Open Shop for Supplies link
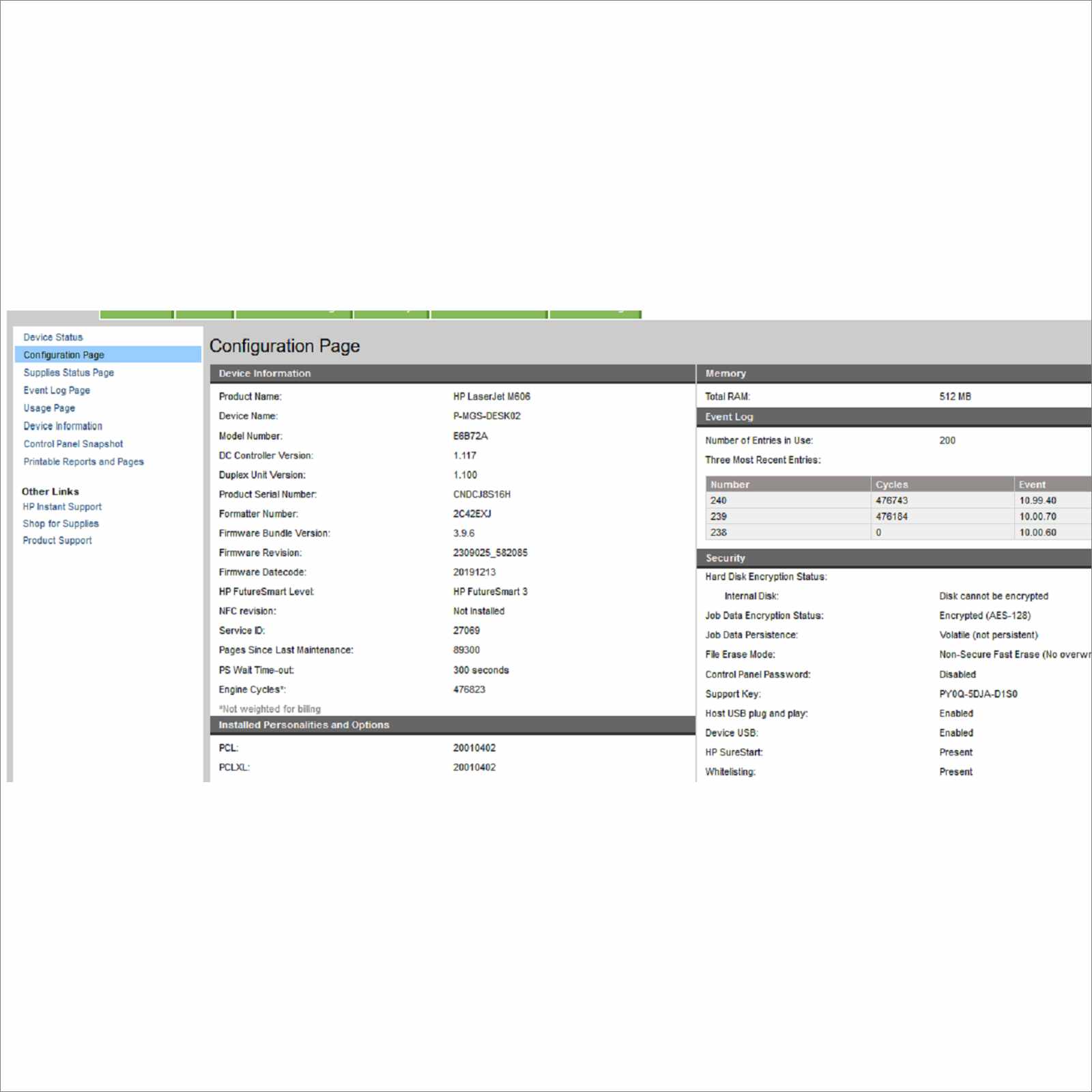The height and width of the screenshot is (1092, 1092). 61,523
